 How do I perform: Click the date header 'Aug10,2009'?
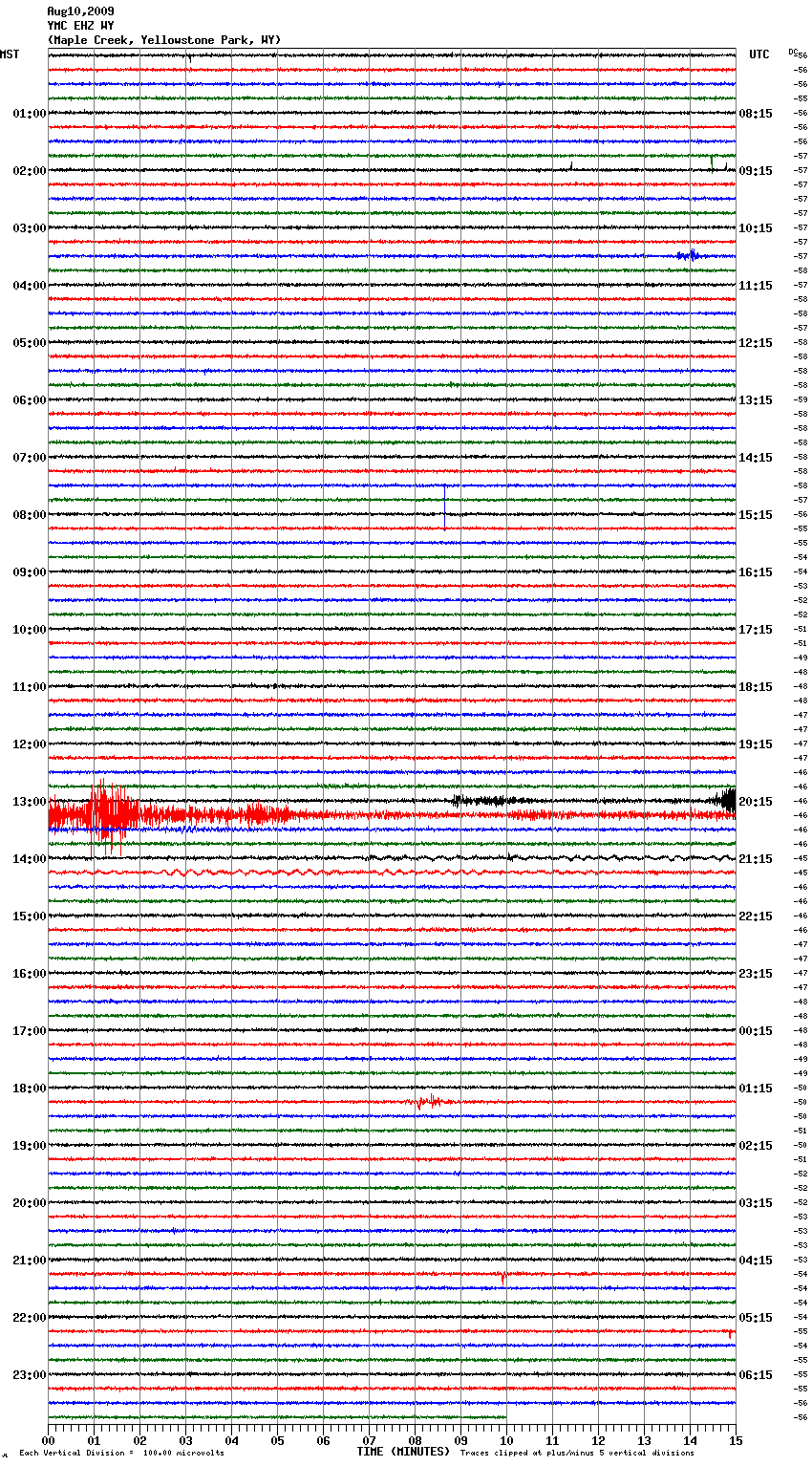(80, 11)
